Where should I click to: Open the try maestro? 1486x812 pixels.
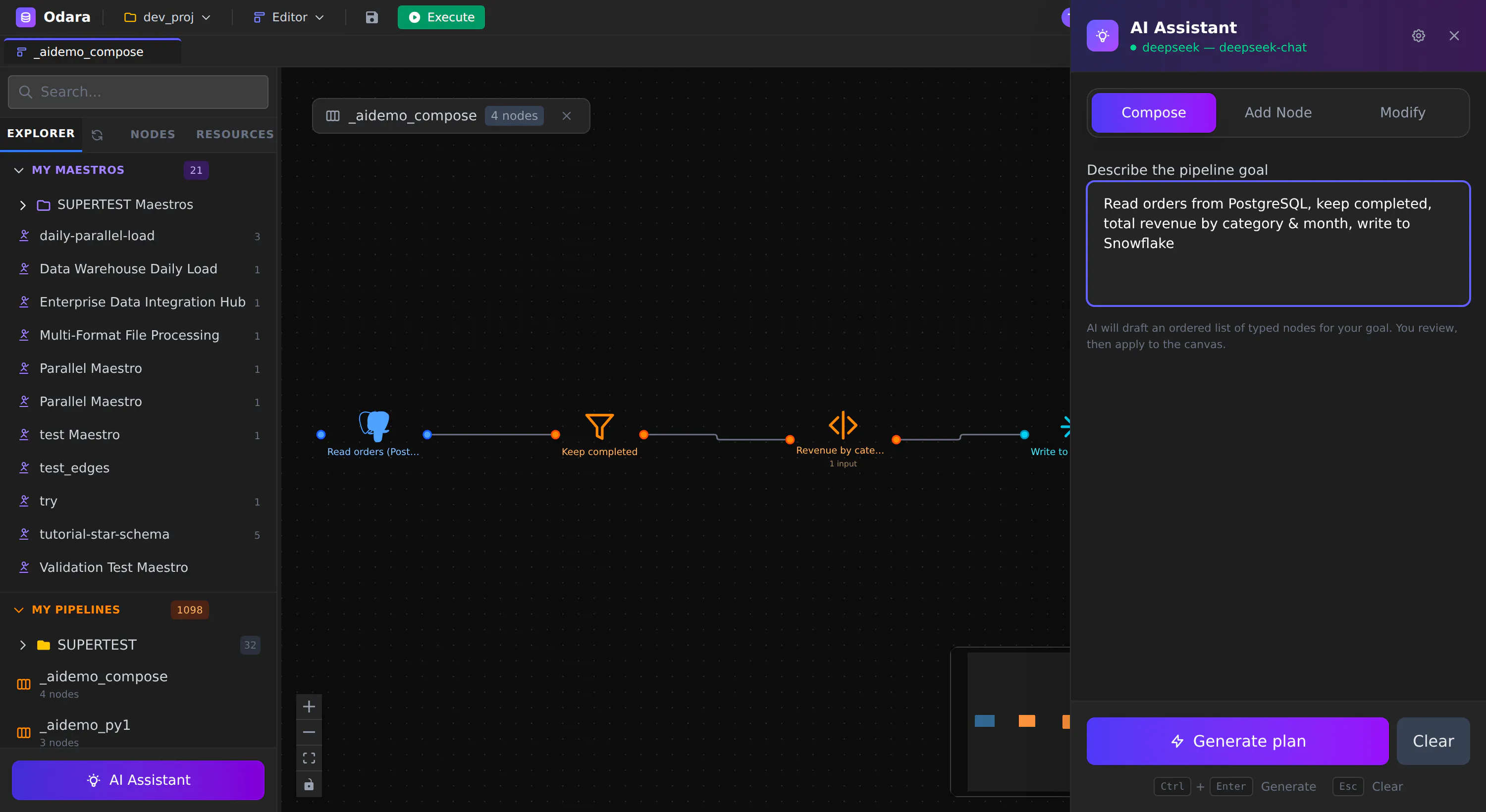coord(139,501)
